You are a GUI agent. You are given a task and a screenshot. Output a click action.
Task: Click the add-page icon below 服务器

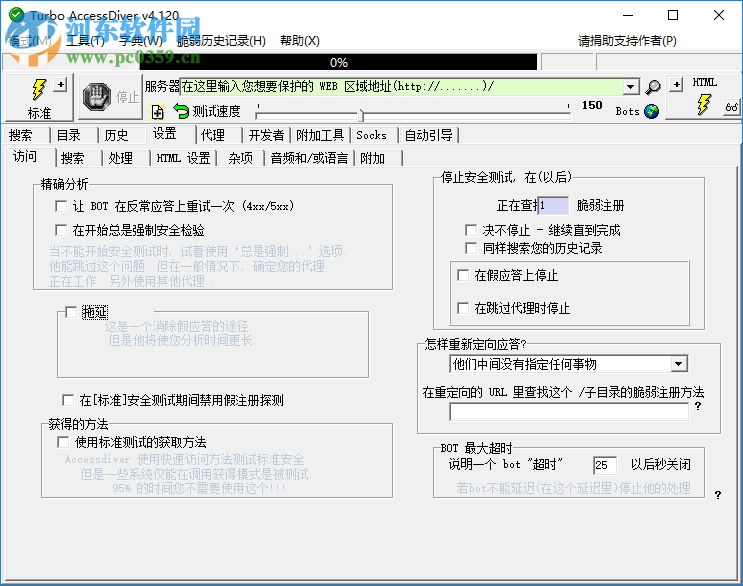point(157,112)
